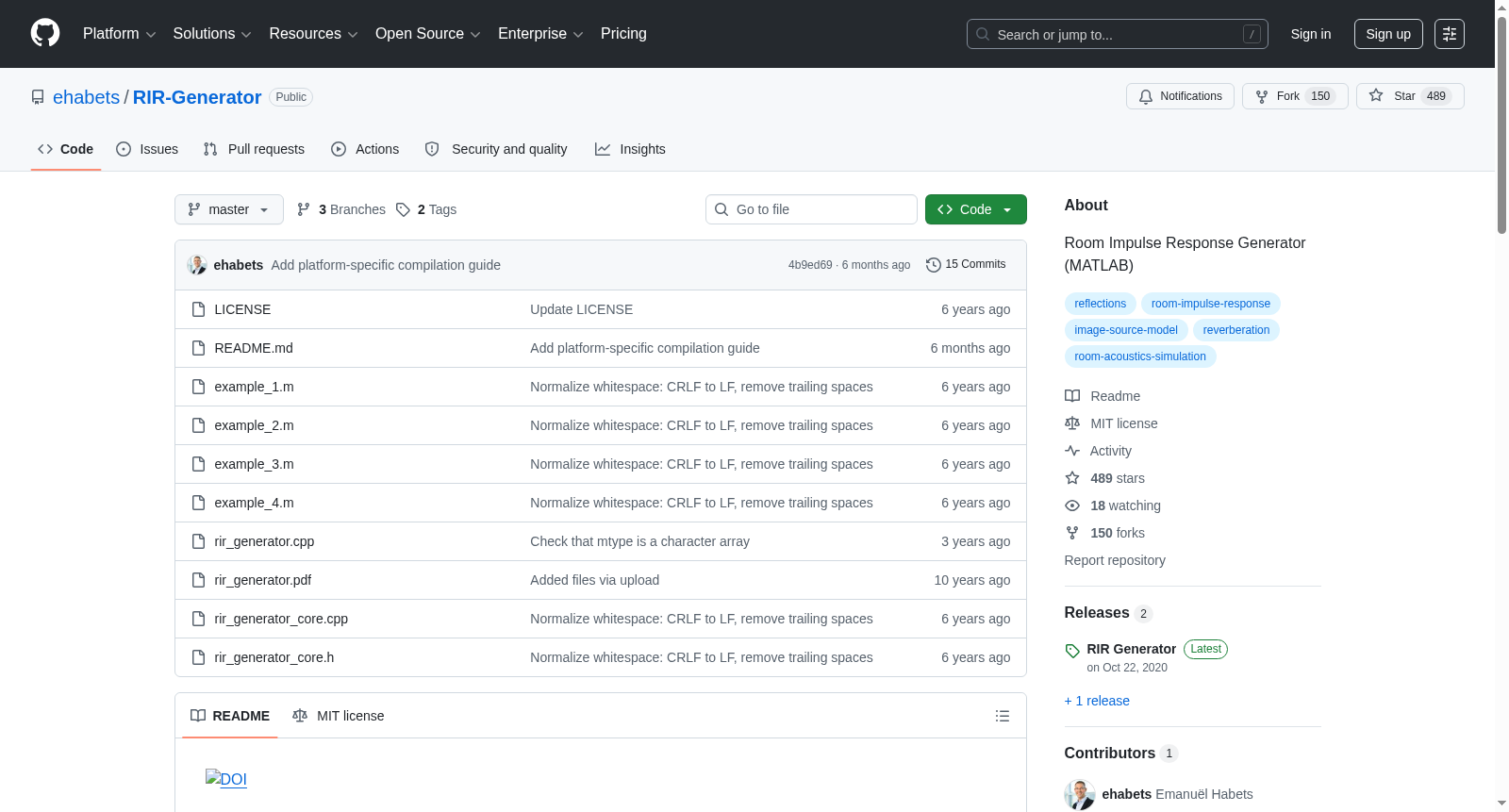This screenshot has height=812, width=1509.
Task: Open rir_generator_core.cpp file
Action: [281, 619]
